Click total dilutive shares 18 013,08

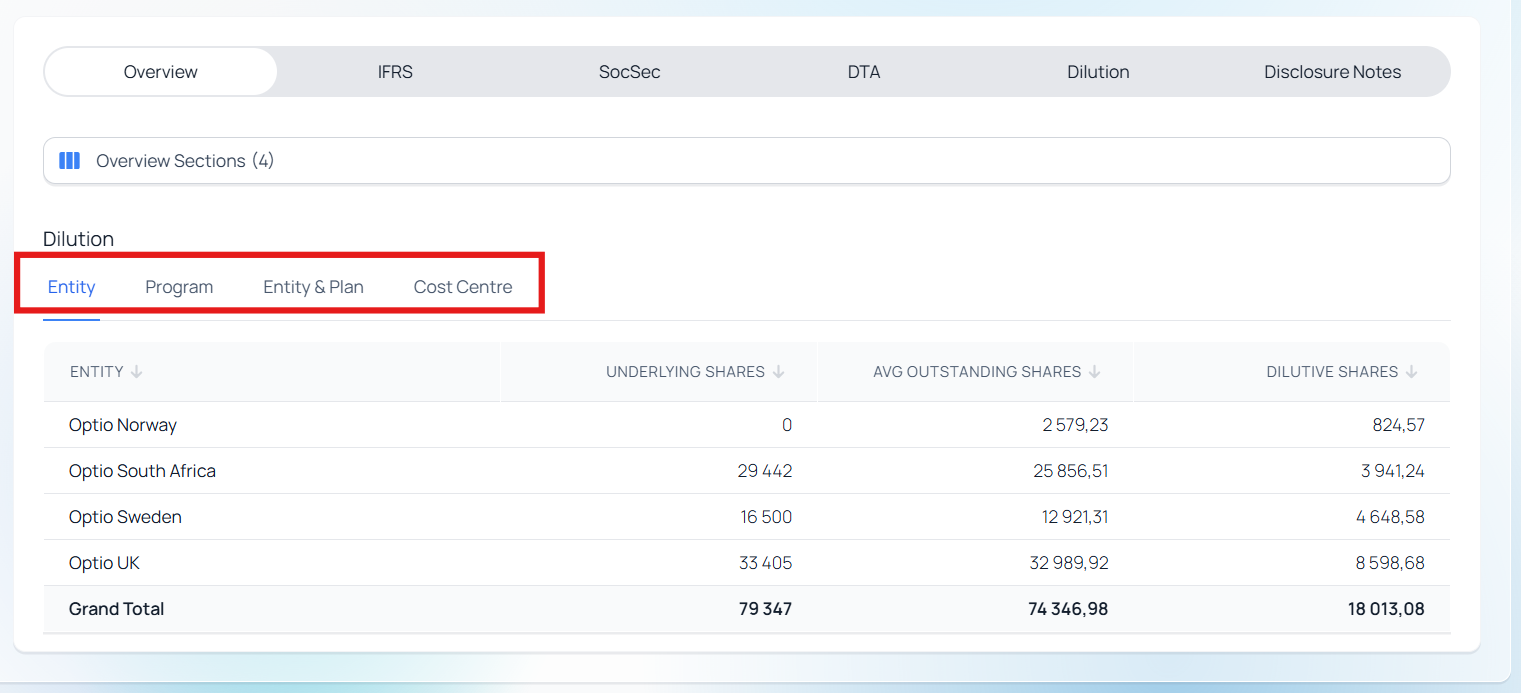(1386, 609)
